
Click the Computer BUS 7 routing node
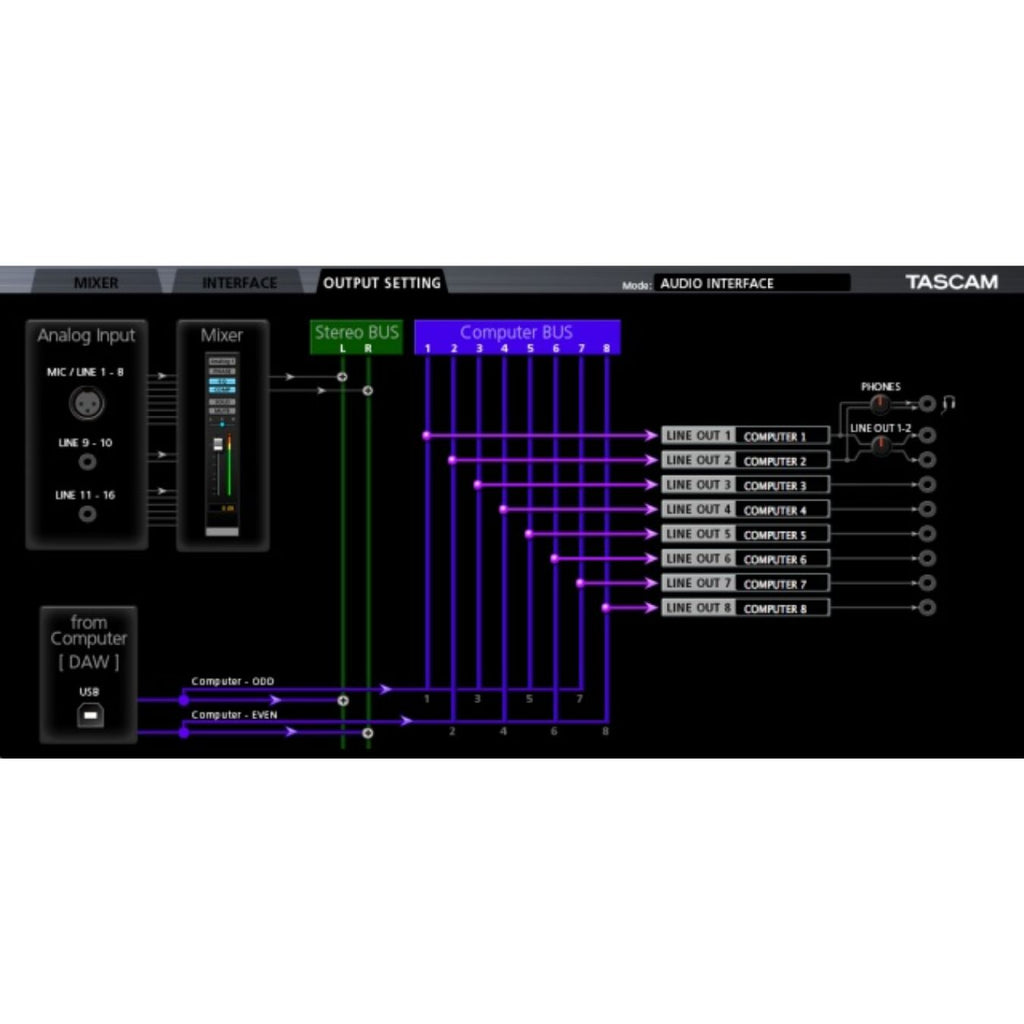pos(580,583)
